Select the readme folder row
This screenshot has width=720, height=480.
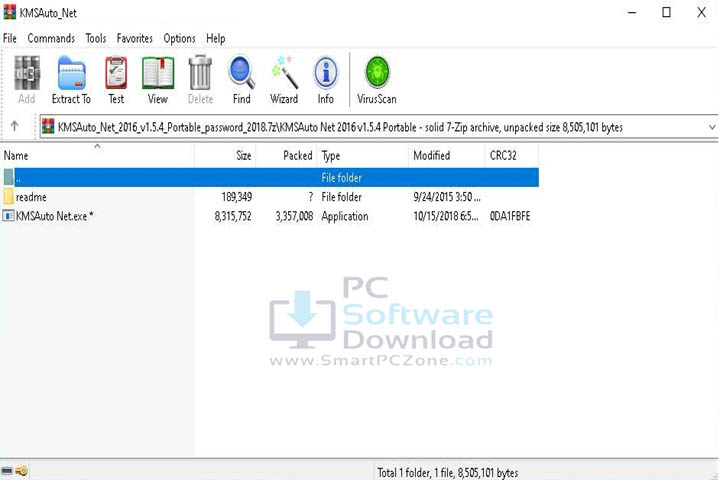tap(270, 197)
